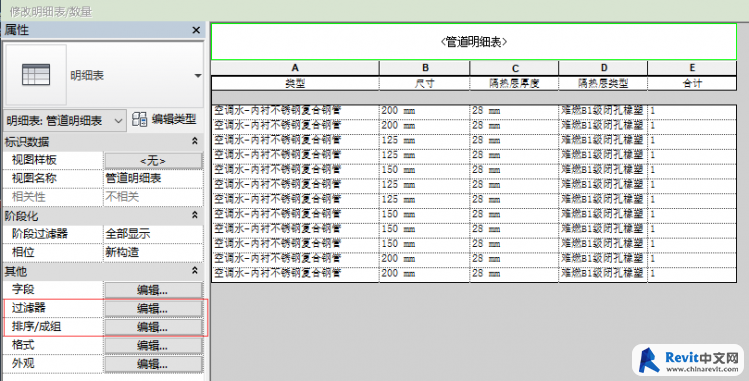Click the 类型 field header cell
This screenshot has width=749, height=381.
tap(295, 84)
